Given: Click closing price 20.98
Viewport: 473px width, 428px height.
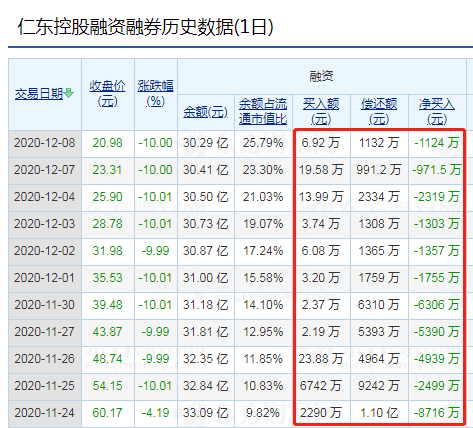Looking at the screenshot, I should coord(107,143).
